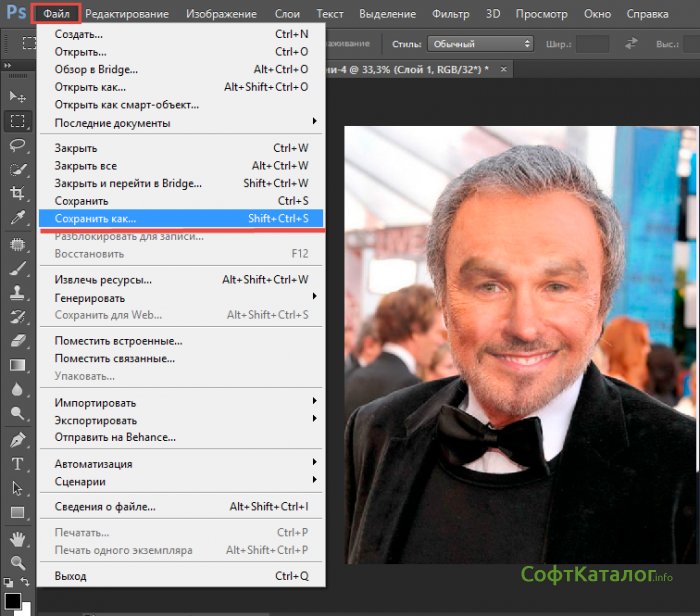Open the Стили dropdown set to Обычный
Image resolution: width=700 pixels, height=616 pixels.
[x=480, y=44]
